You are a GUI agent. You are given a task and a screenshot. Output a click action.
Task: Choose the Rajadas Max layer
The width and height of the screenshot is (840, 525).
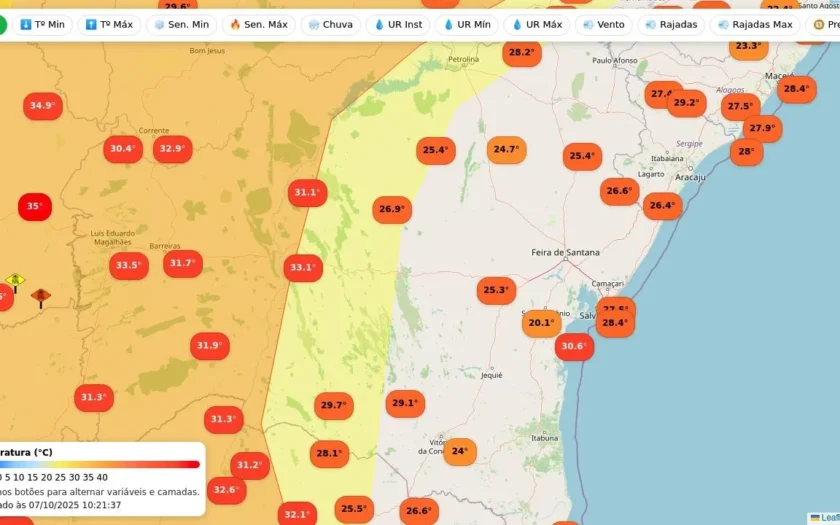754,25
